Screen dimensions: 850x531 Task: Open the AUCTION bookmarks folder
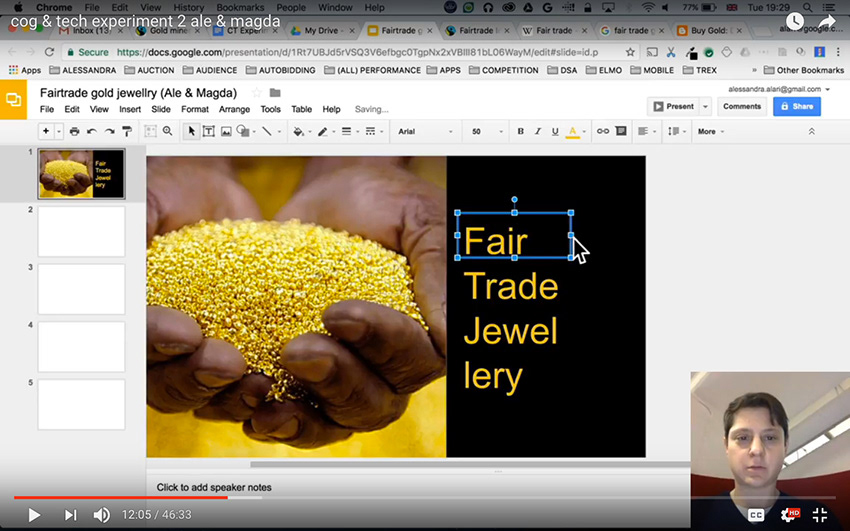click(150, 70)
